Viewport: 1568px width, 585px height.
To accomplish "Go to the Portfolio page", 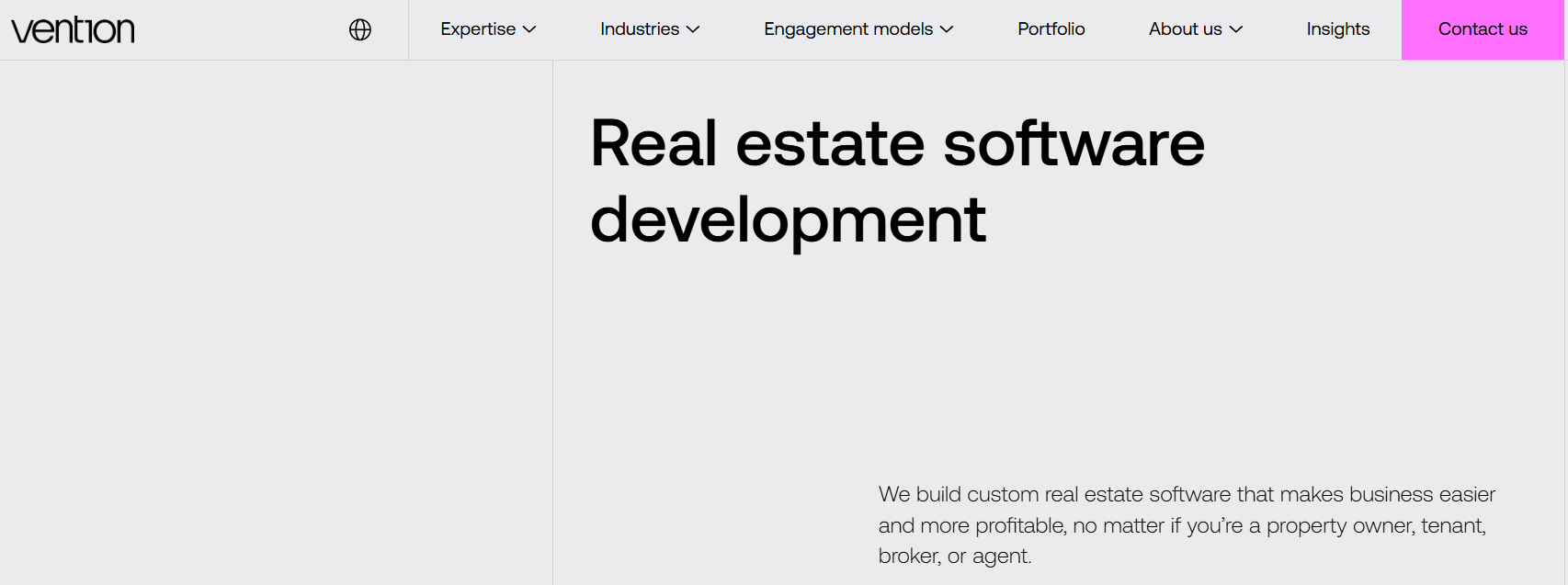I will (x=1051, y=29).
